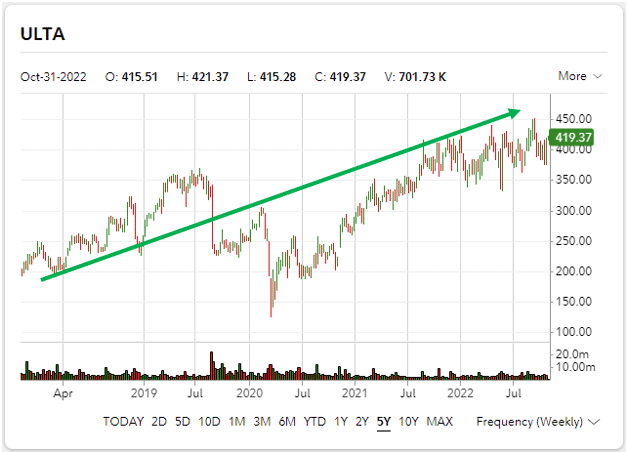Click the 2019 date axis label

(144, 393)
